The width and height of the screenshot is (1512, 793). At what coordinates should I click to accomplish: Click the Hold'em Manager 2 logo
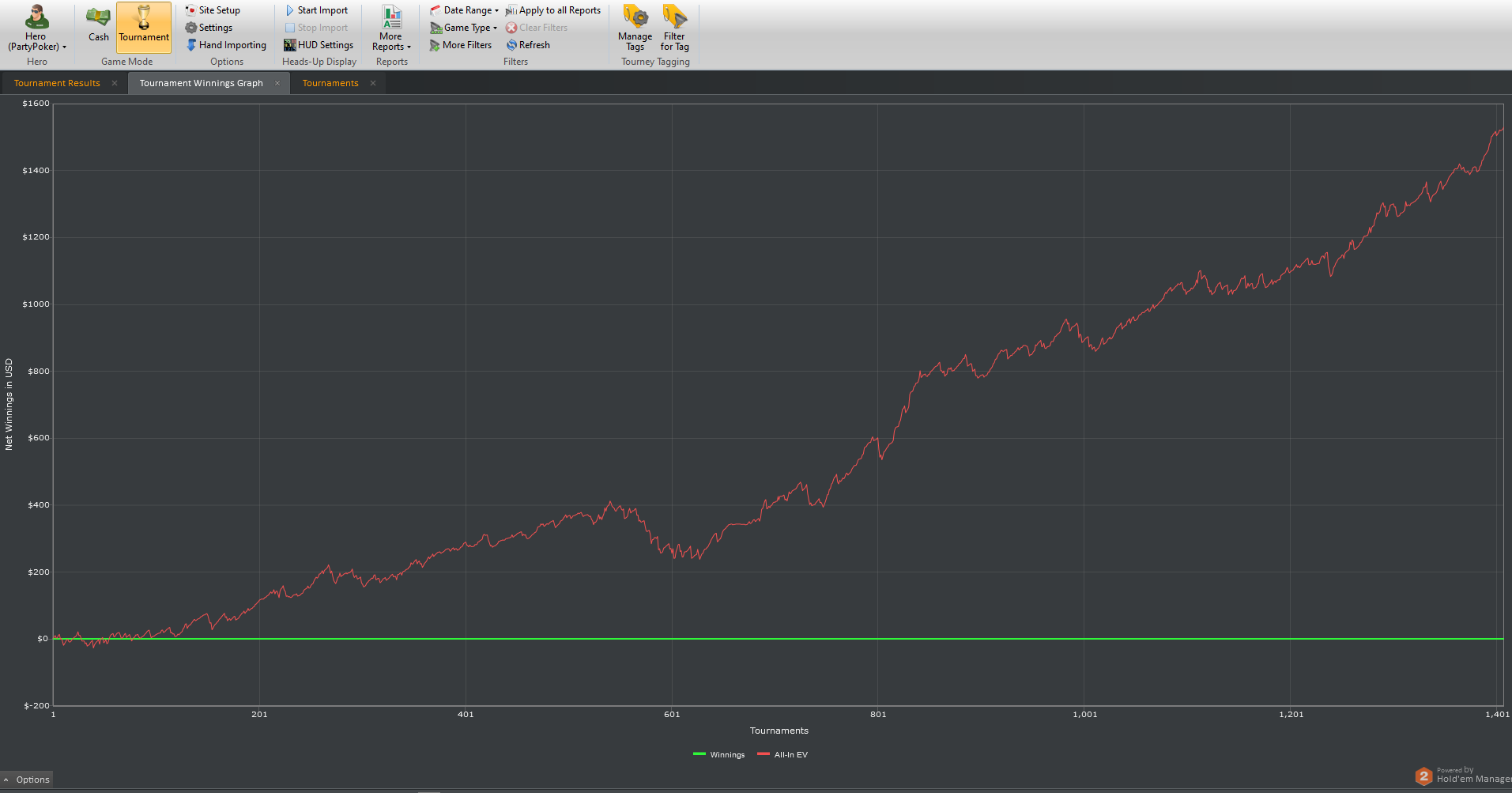(1423, 776)
